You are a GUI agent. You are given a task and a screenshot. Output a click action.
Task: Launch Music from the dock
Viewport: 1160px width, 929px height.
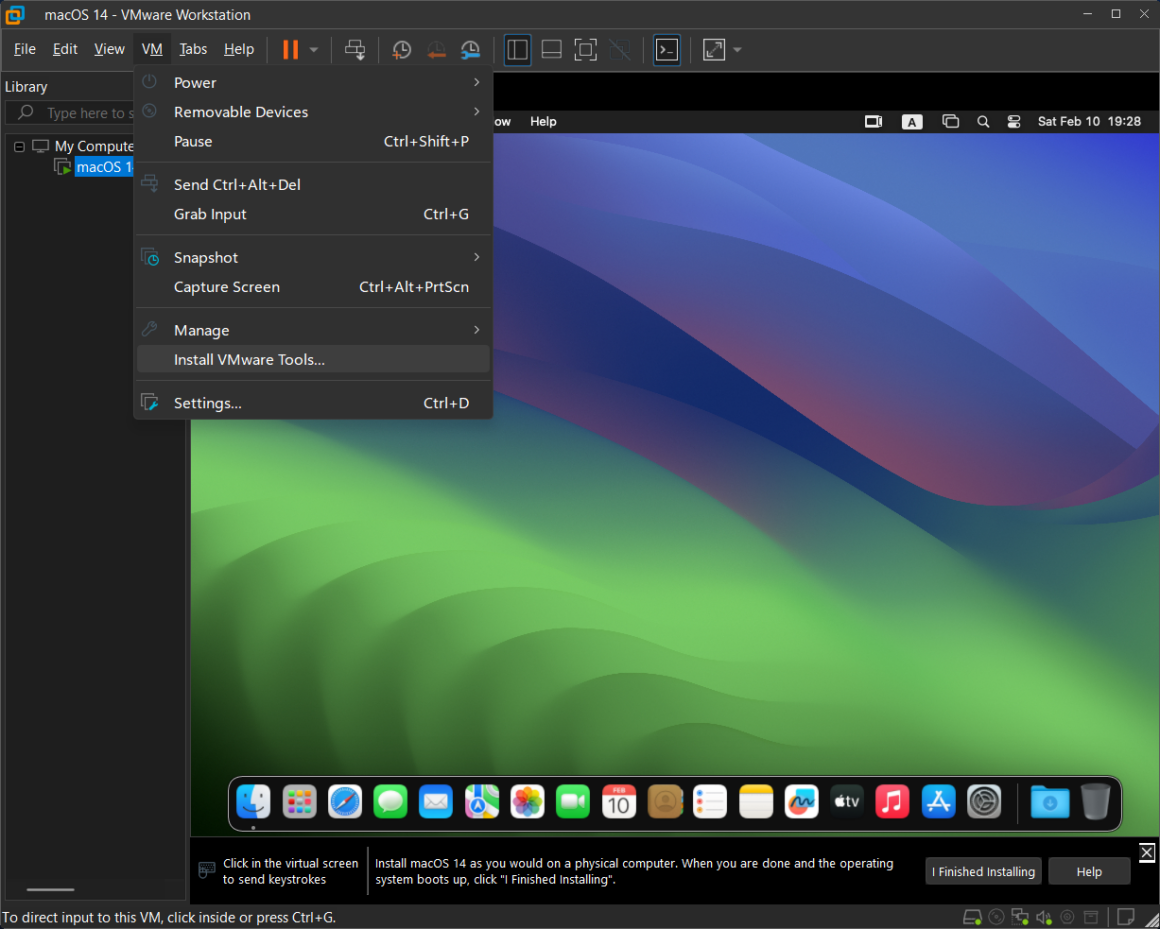click(x=893, y=802)
